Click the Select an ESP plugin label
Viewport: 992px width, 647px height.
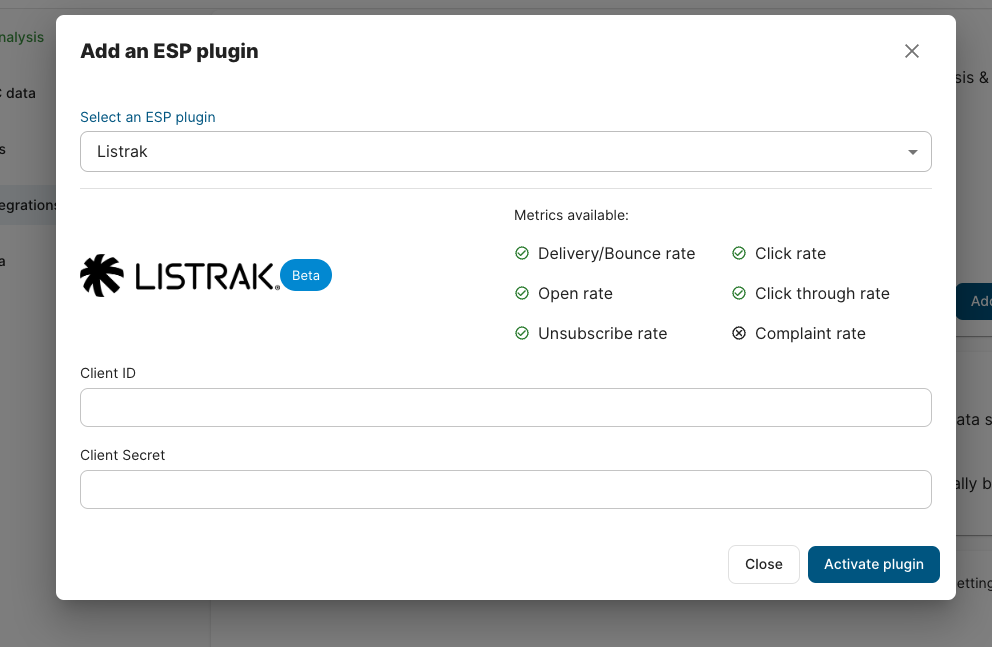coord(147,118)
